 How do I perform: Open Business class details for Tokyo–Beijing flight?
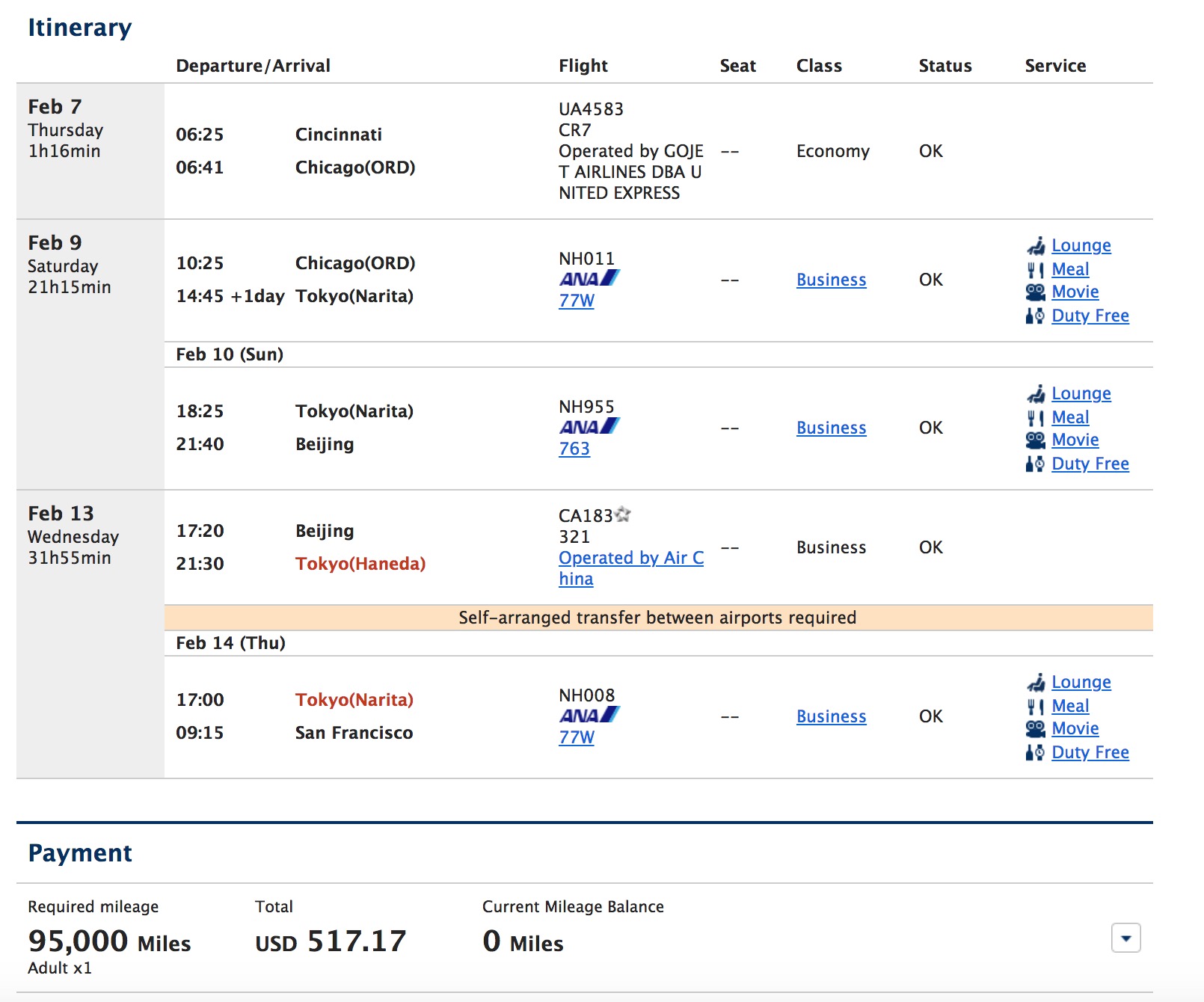[831, 428]
